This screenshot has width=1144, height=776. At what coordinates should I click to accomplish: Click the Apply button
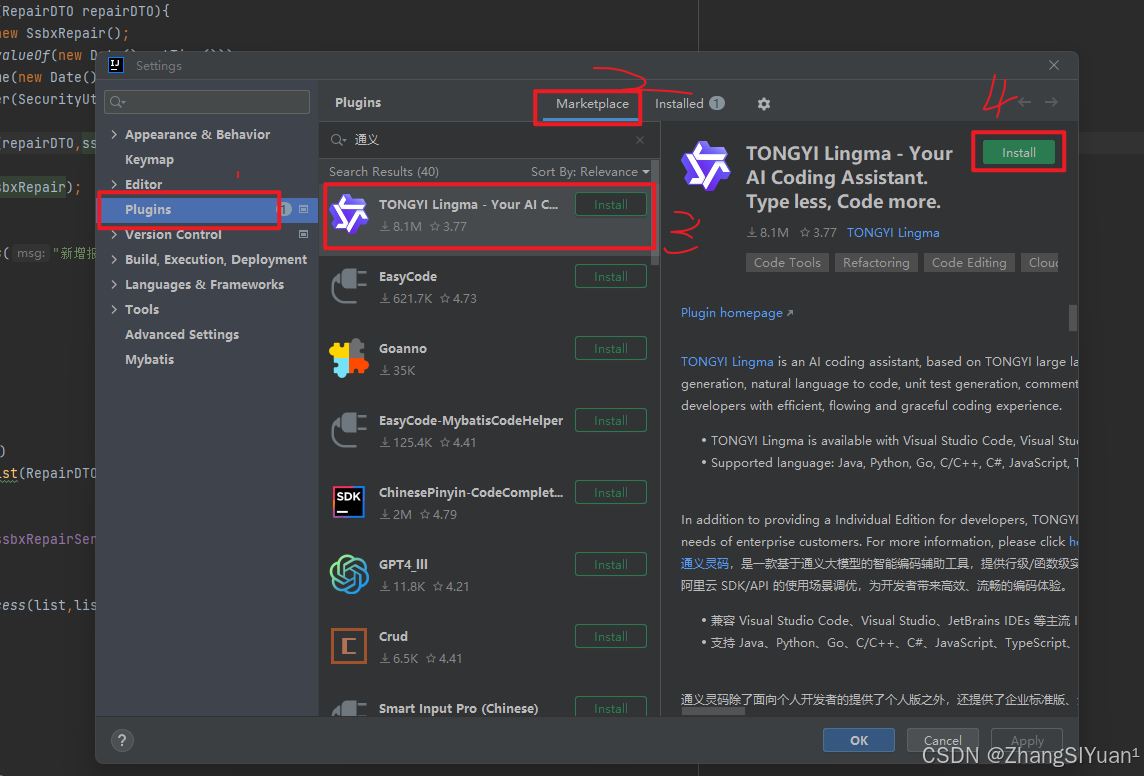click(x=1027, y=740)
